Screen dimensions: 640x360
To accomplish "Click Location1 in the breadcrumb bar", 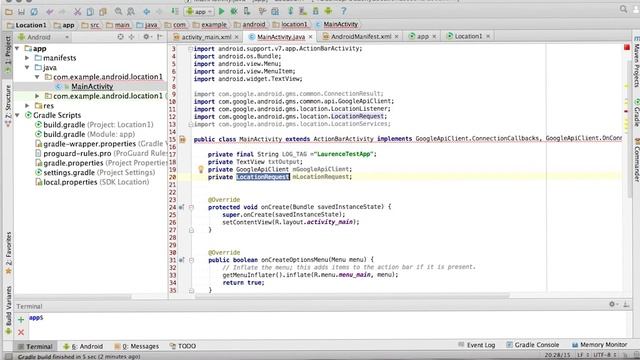I will 27,25.
